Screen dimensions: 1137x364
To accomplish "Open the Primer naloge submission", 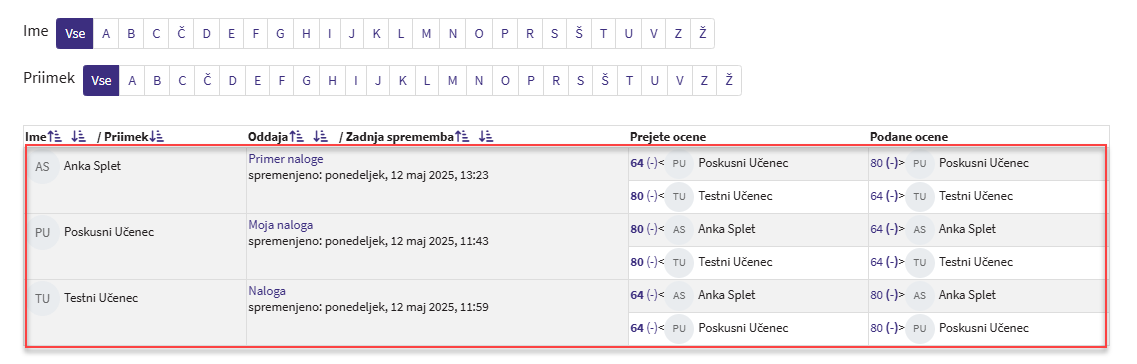I will coord(286,158).
